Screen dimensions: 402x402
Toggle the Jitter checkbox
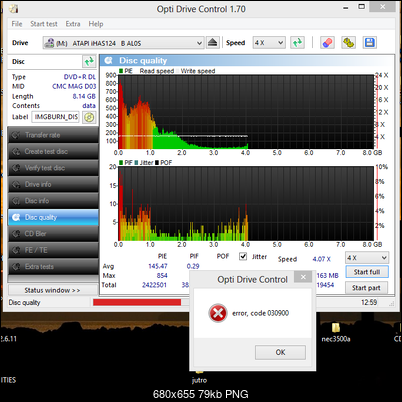click(243, 256)
